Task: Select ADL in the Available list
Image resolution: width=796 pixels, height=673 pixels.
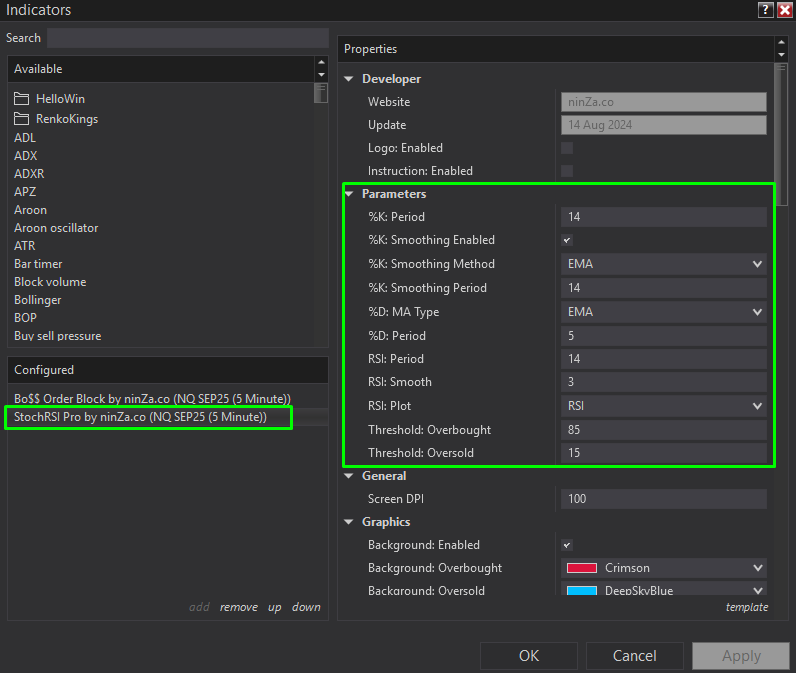Action: point(25,138)
